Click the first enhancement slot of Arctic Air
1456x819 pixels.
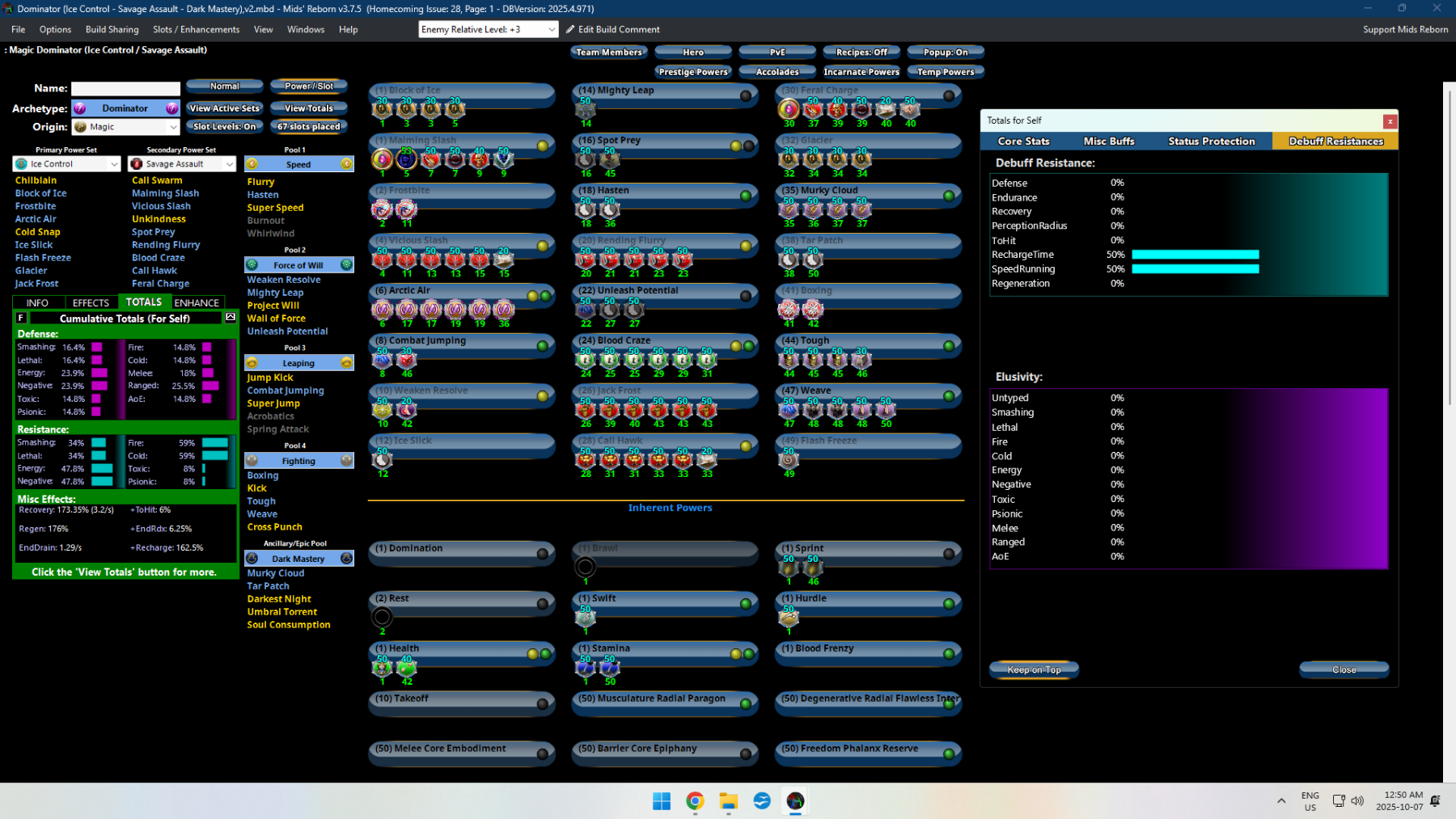coord(383,310)
